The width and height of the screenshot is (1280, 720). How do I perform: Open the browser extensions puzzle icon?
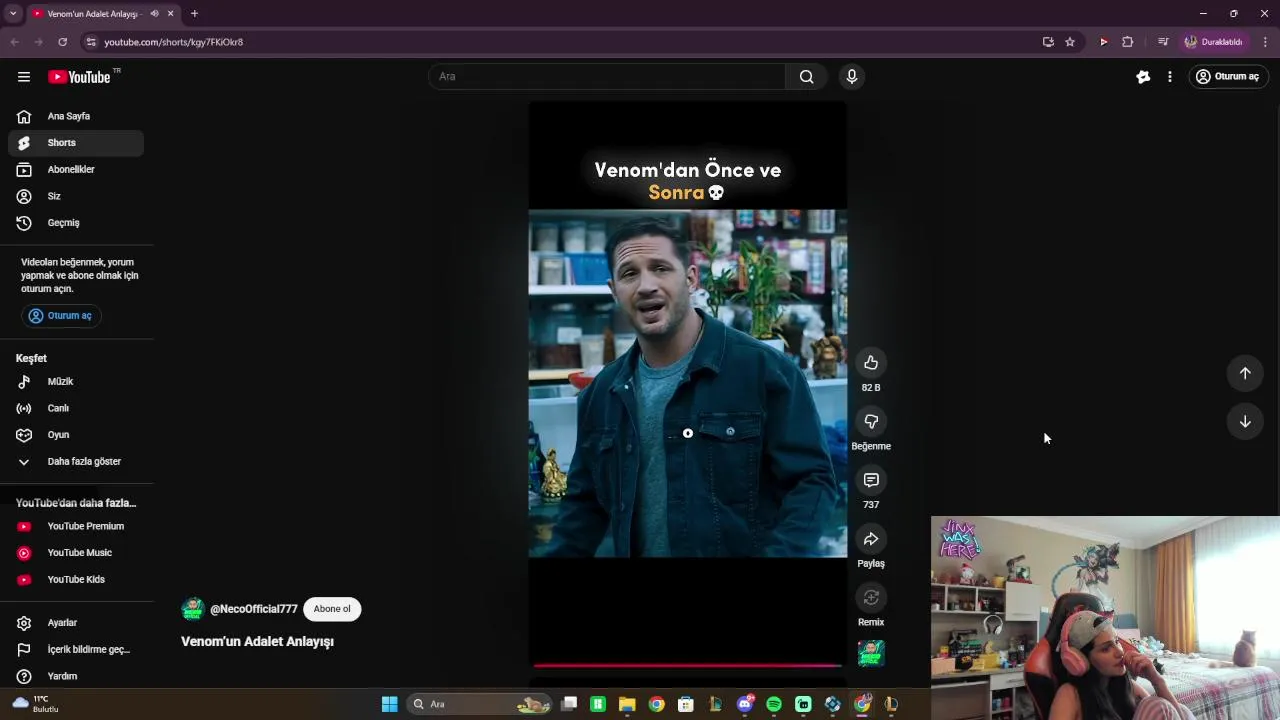click(x=1128, y=42)
